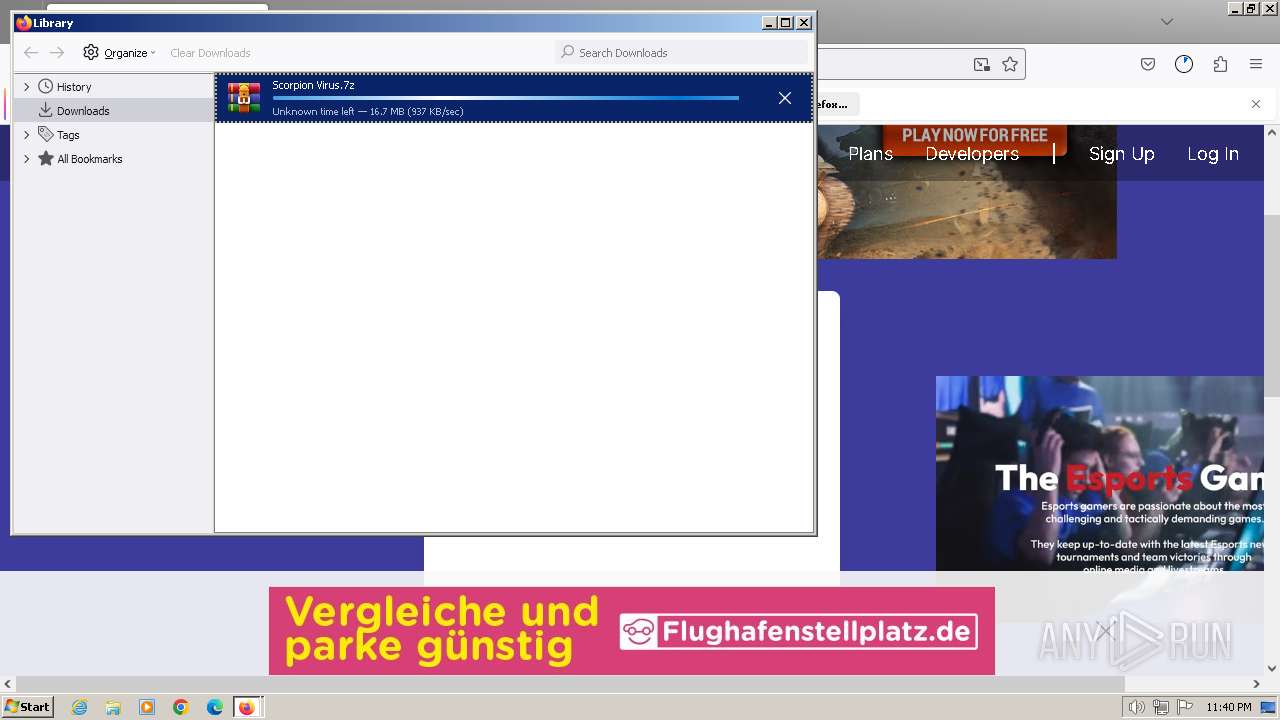Focus the Search Downloads field

(x=681, y=52)
